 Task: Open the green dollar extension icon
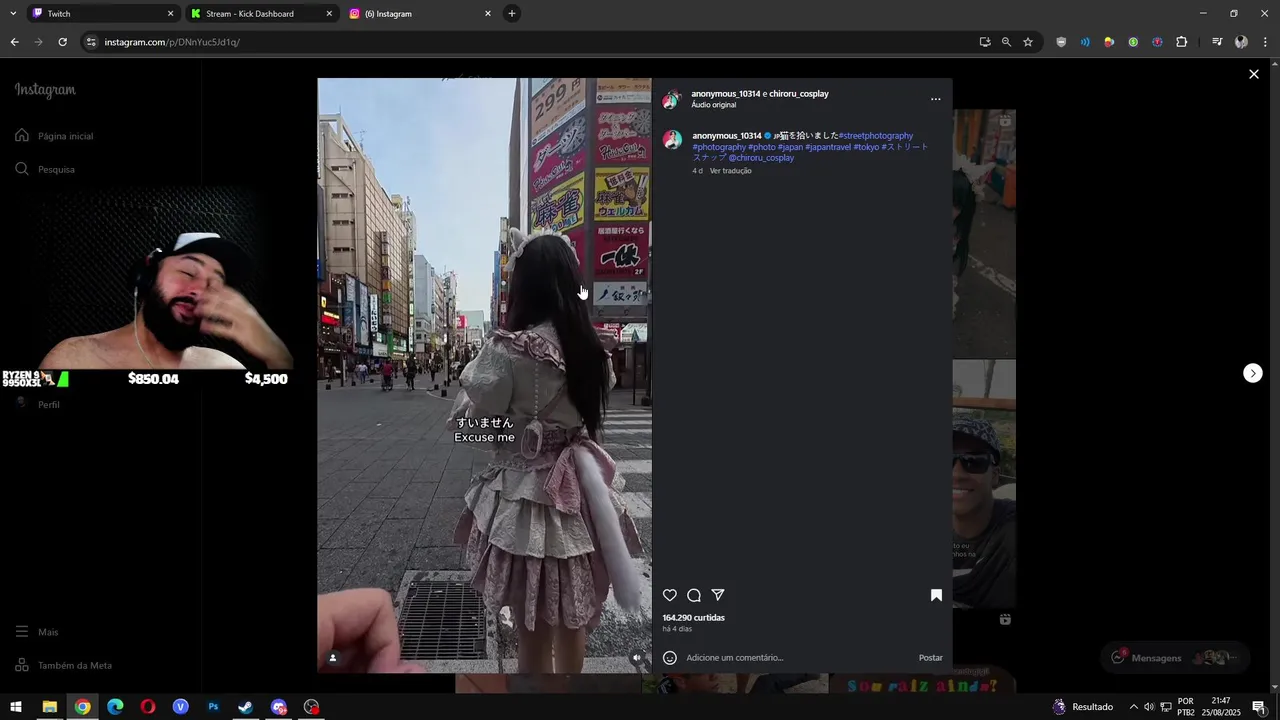click(x=1133, y=42)
